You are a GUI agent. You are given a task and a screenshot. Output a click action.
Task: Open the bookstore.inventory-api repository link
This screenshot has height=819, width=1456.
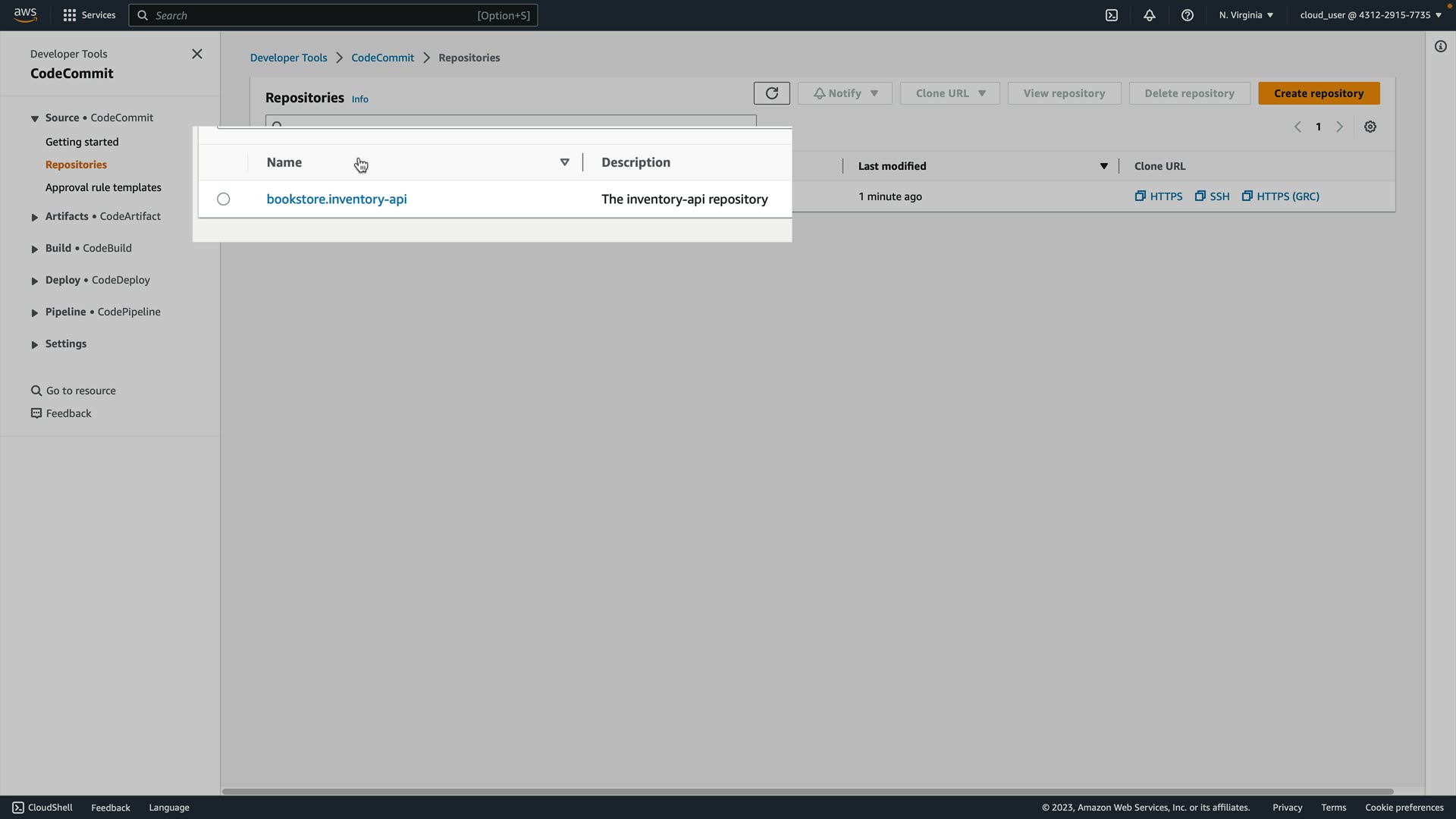336,199
